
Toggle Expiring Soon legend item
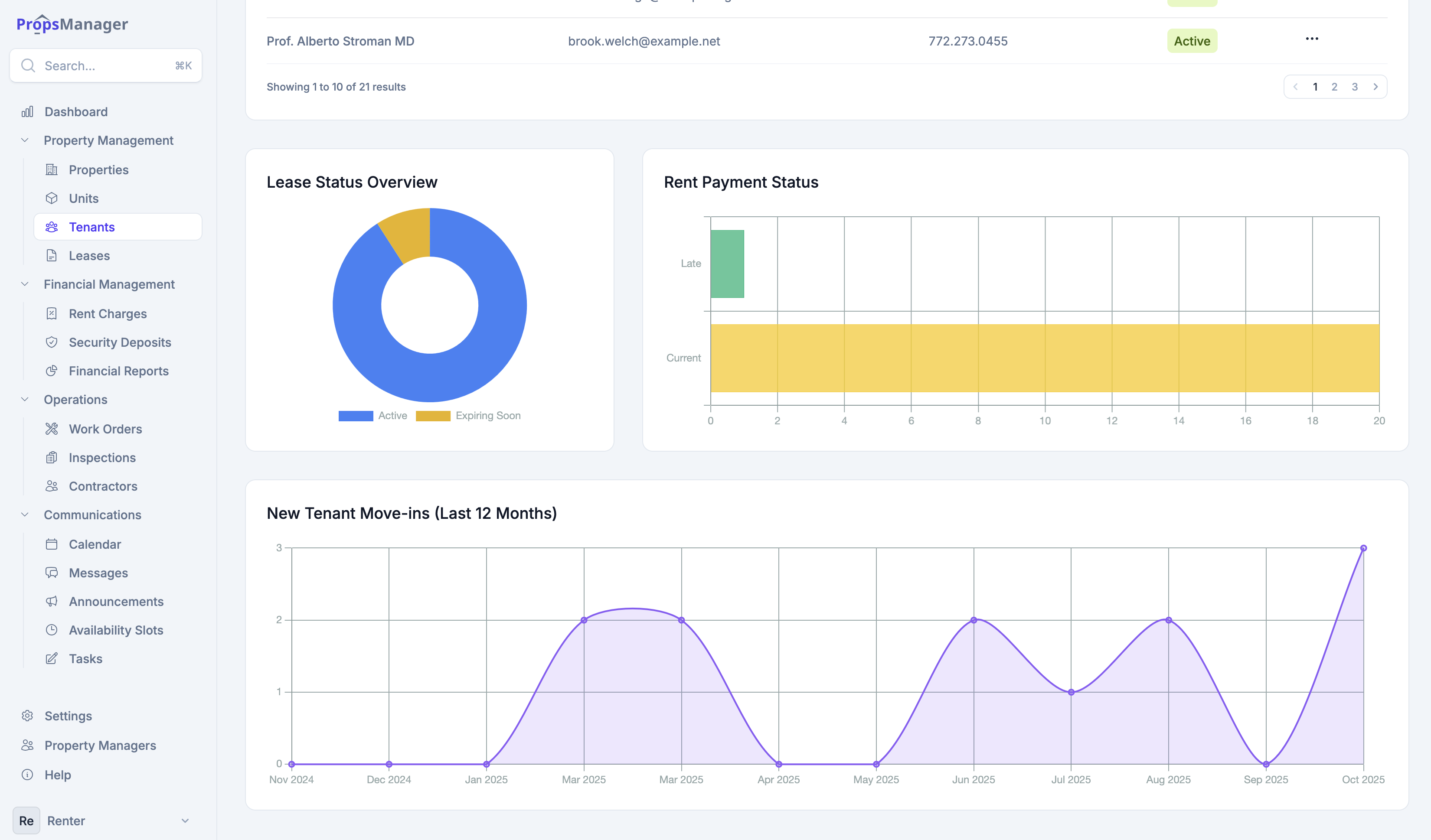pyautogui.click(x=468, y=416)
